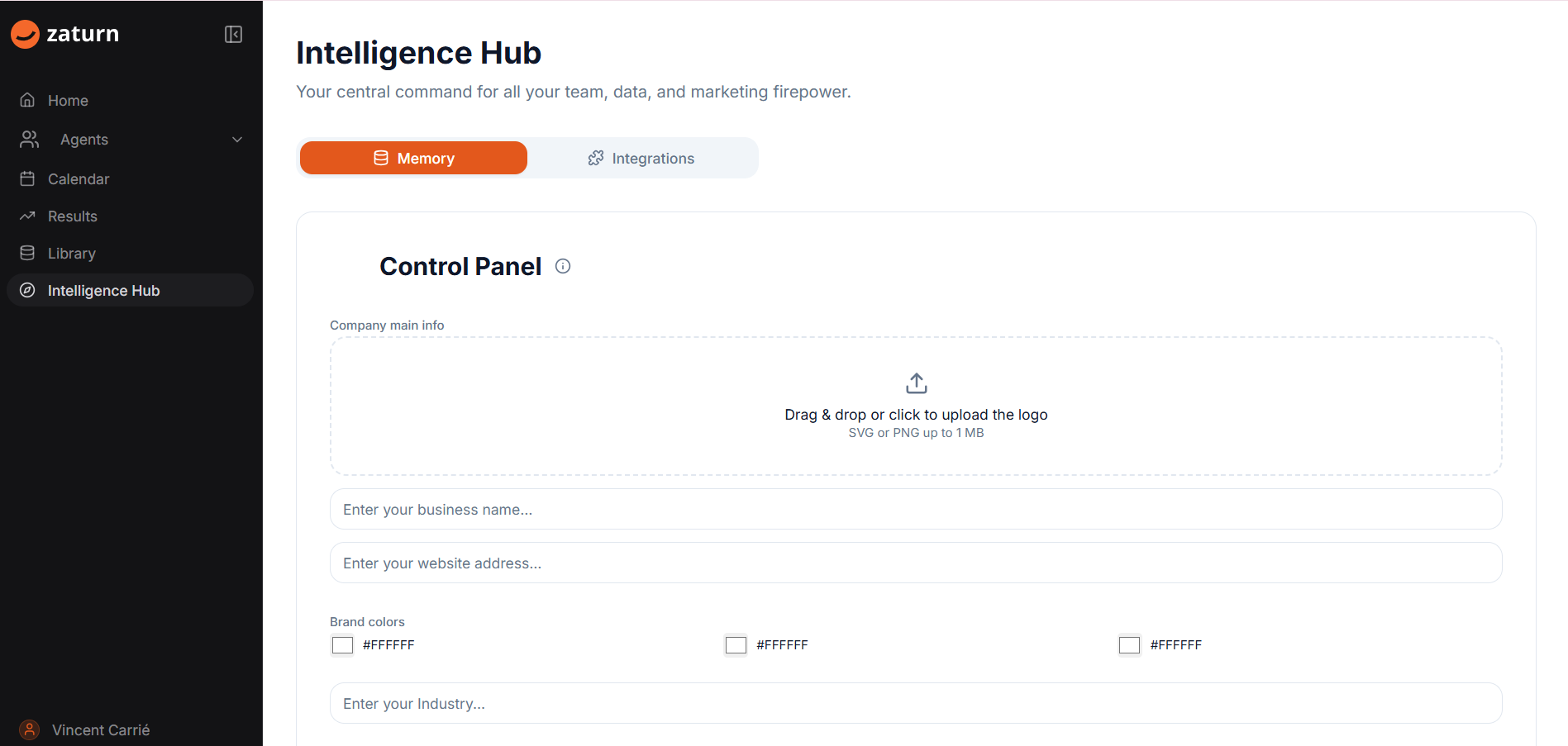Click the Results trend arrow icon
The height and width of the screenshot is (746, 1568).
click(27, 216)
